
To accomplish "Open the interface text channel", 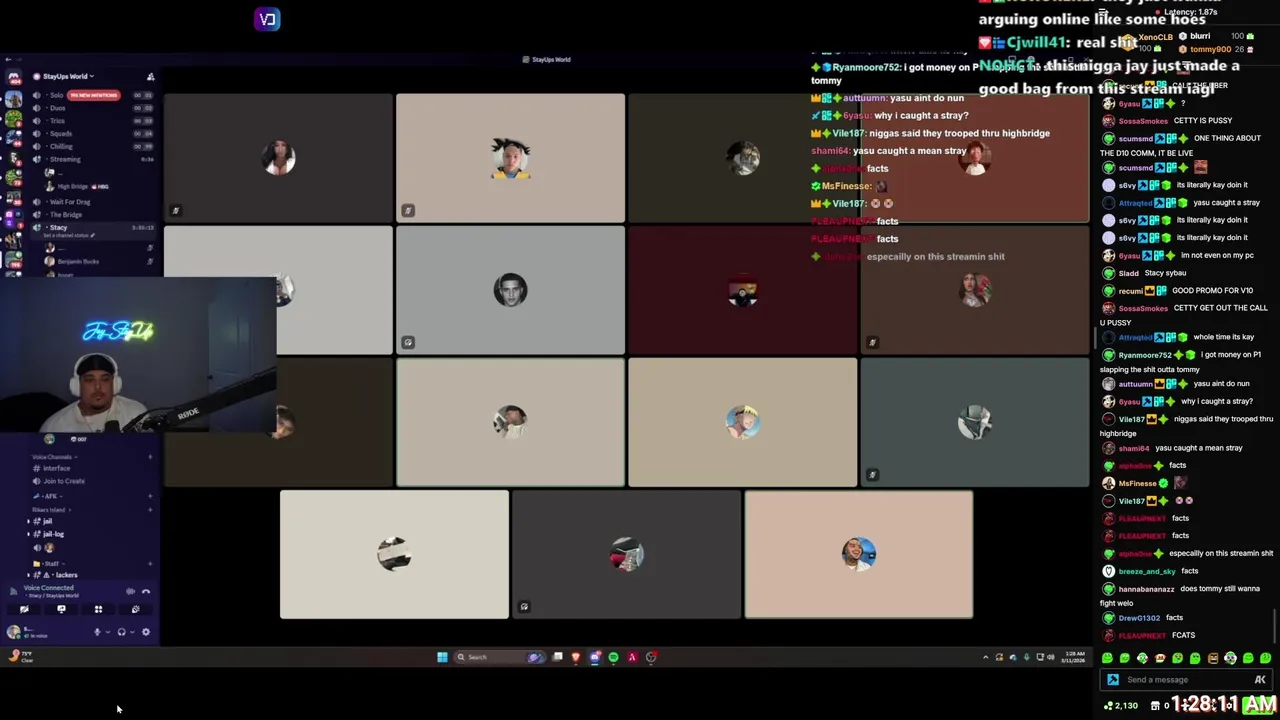I will tap(56, 468).
